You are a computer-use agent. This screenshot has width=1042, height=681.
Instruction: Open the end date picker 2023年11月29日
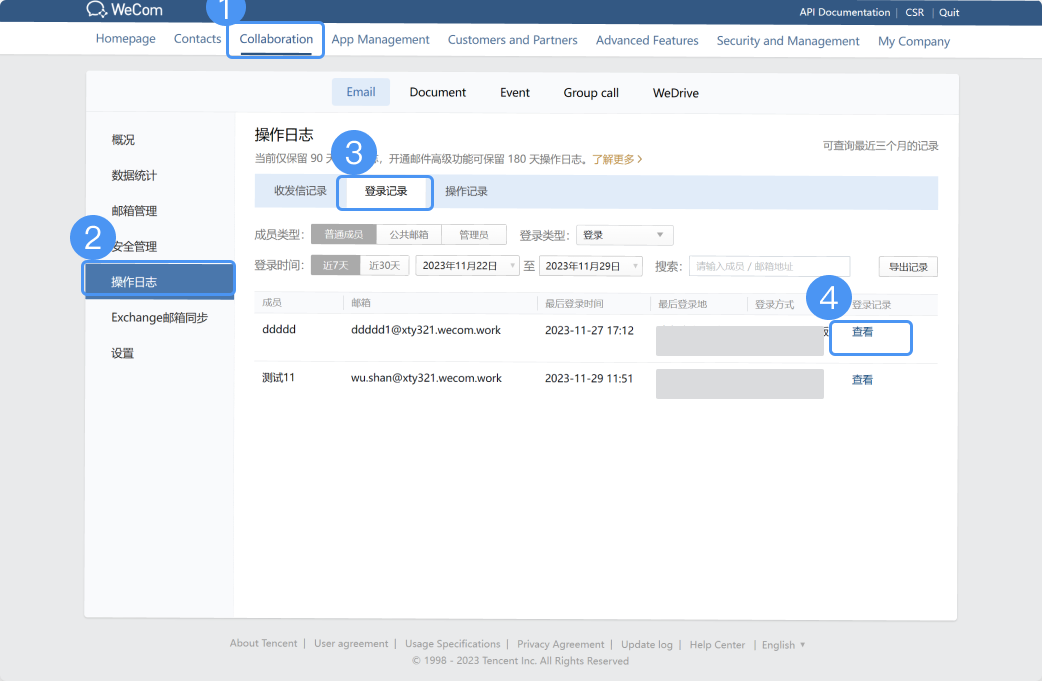click(x=589, y=266)
